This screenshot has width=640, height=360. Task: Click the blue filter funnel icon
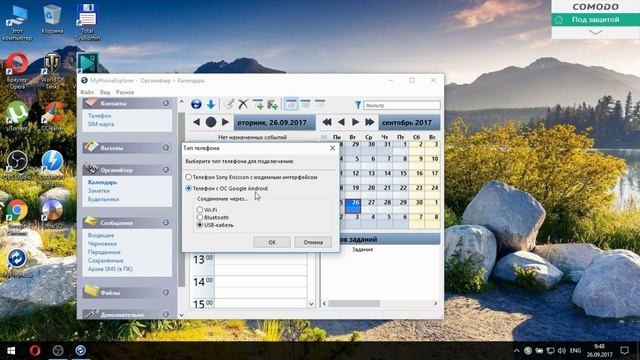(358, 105)
